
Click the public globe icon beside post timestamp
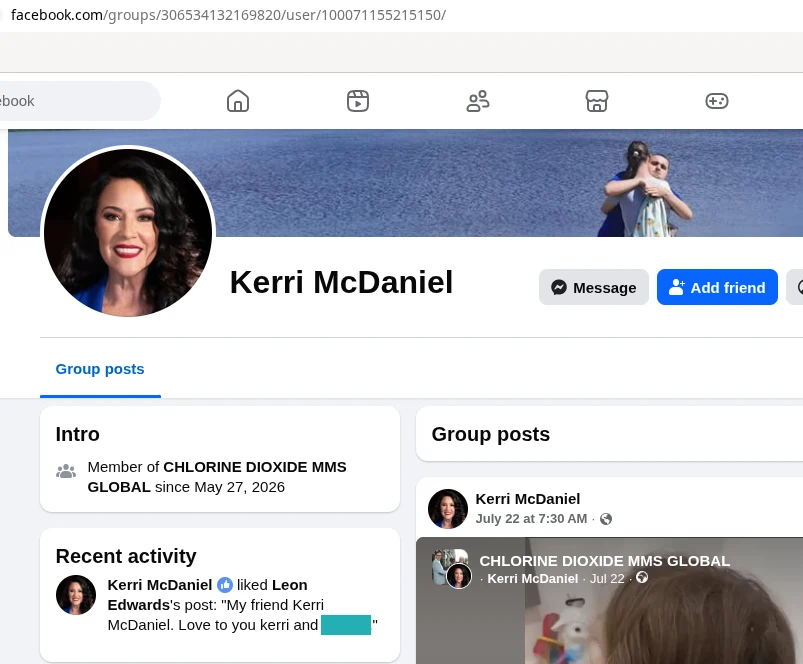606,519
